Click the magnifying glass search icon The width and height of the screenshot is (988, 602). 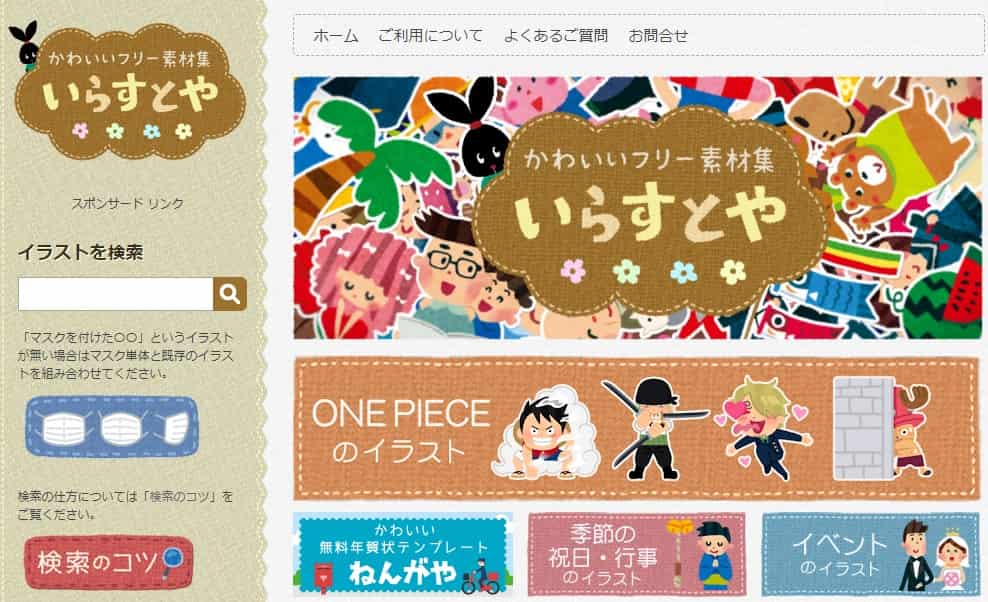click(x=230, y=294)
